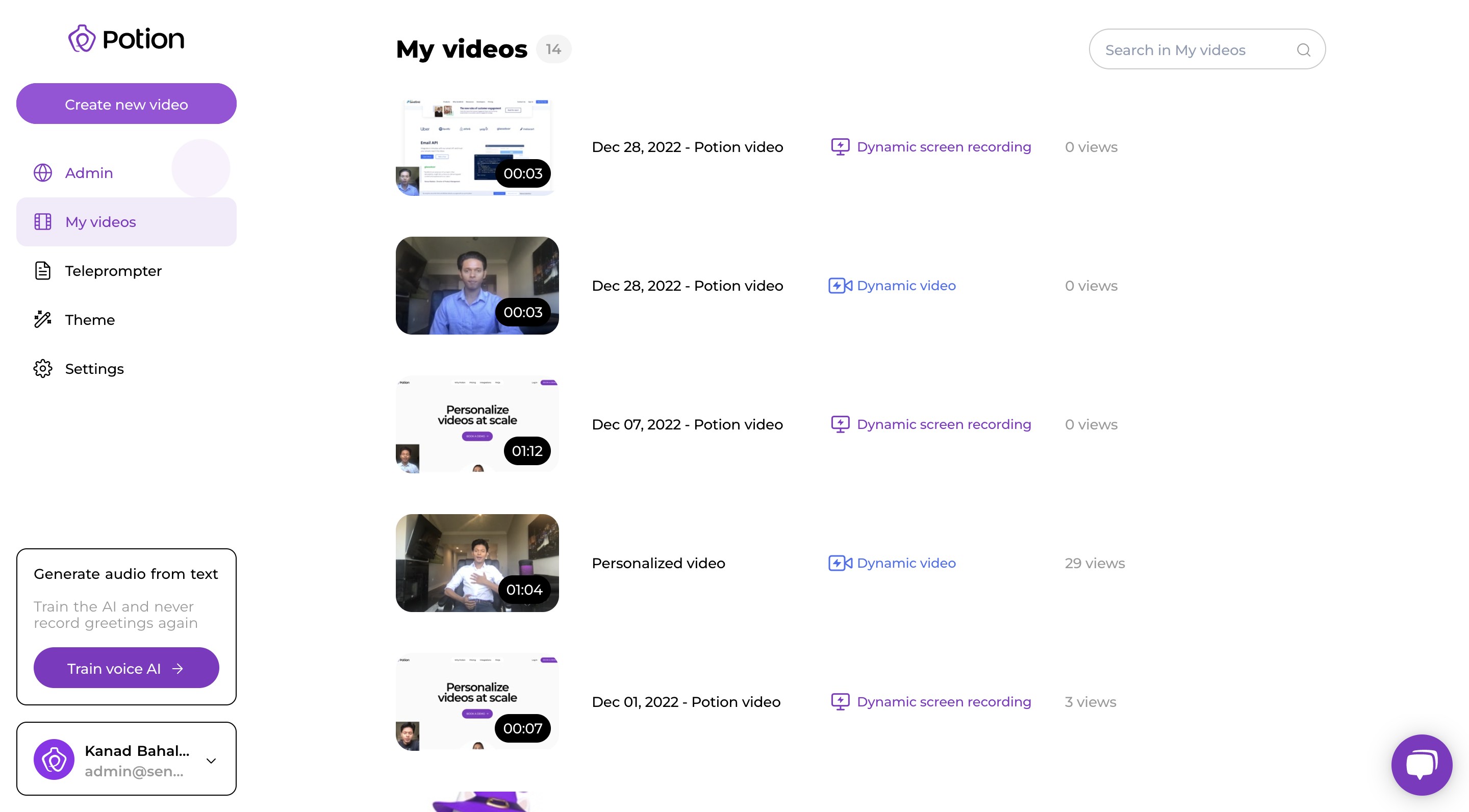Open the Dec 01 video thumbnail 00:07
Image resolution: width=1469 pixels, height=812 pixels.
tap(477, 702)
